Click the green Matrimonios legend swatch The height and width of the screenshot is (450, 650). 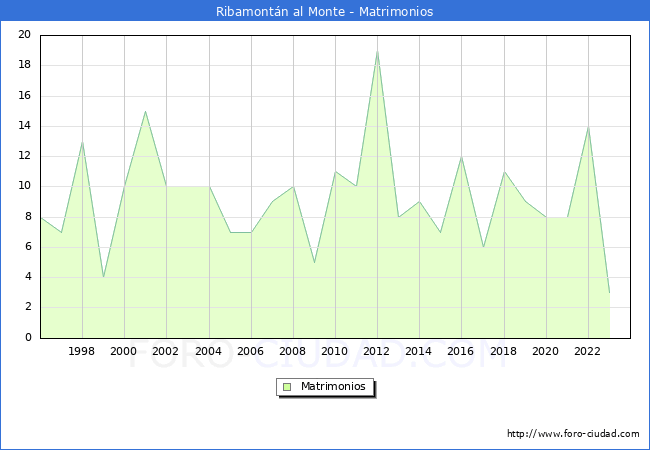click(287, 386)
